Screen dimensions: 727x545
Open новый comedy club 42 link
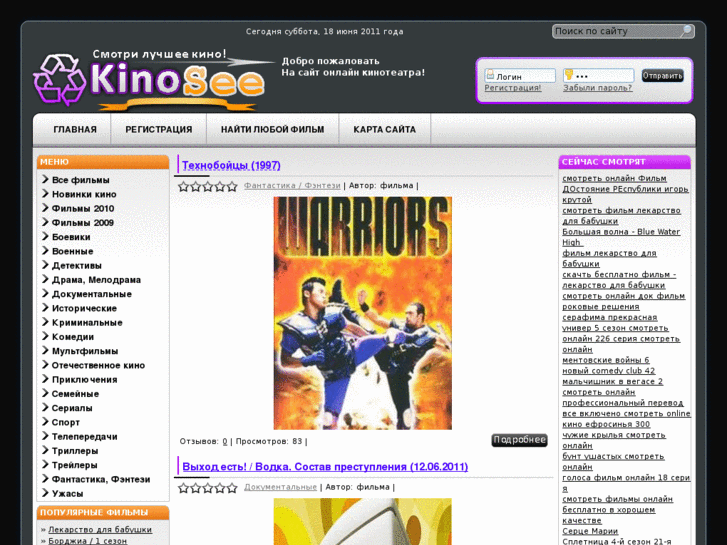point(609,371)
